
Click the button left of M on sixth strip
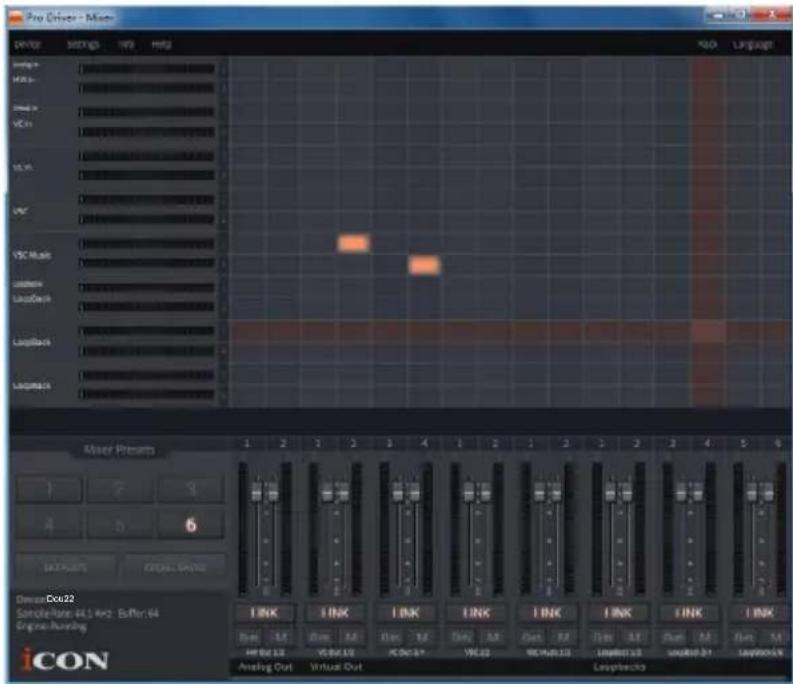click(603, 636)
